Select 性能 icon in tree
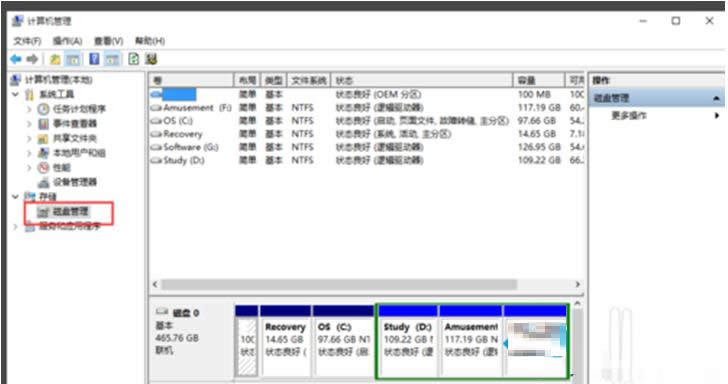Screen dimensions: 728x384 (x=43, y=167)
